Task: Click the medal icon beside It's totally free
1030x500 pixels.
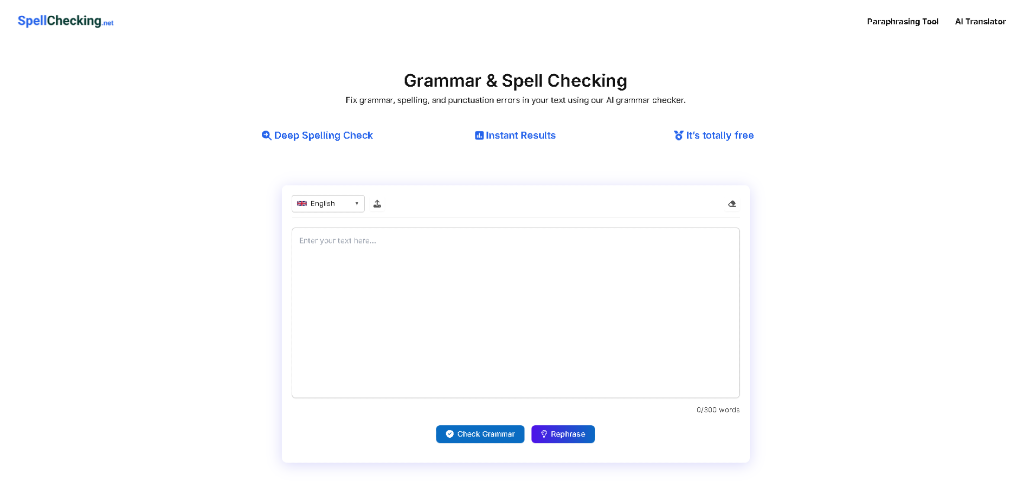Action: click(679, 135)
